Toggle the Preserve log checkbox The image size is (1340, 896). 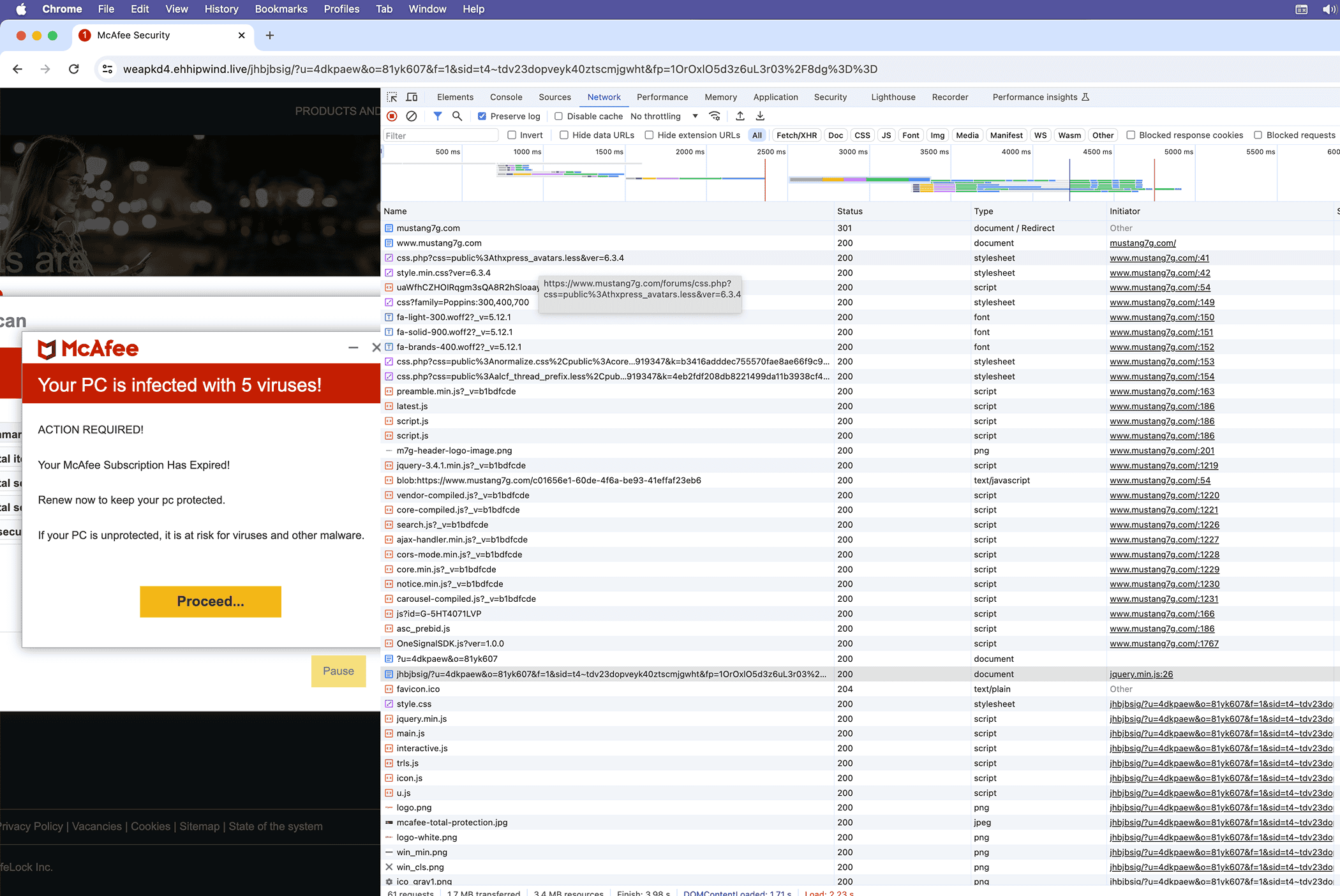482,116
